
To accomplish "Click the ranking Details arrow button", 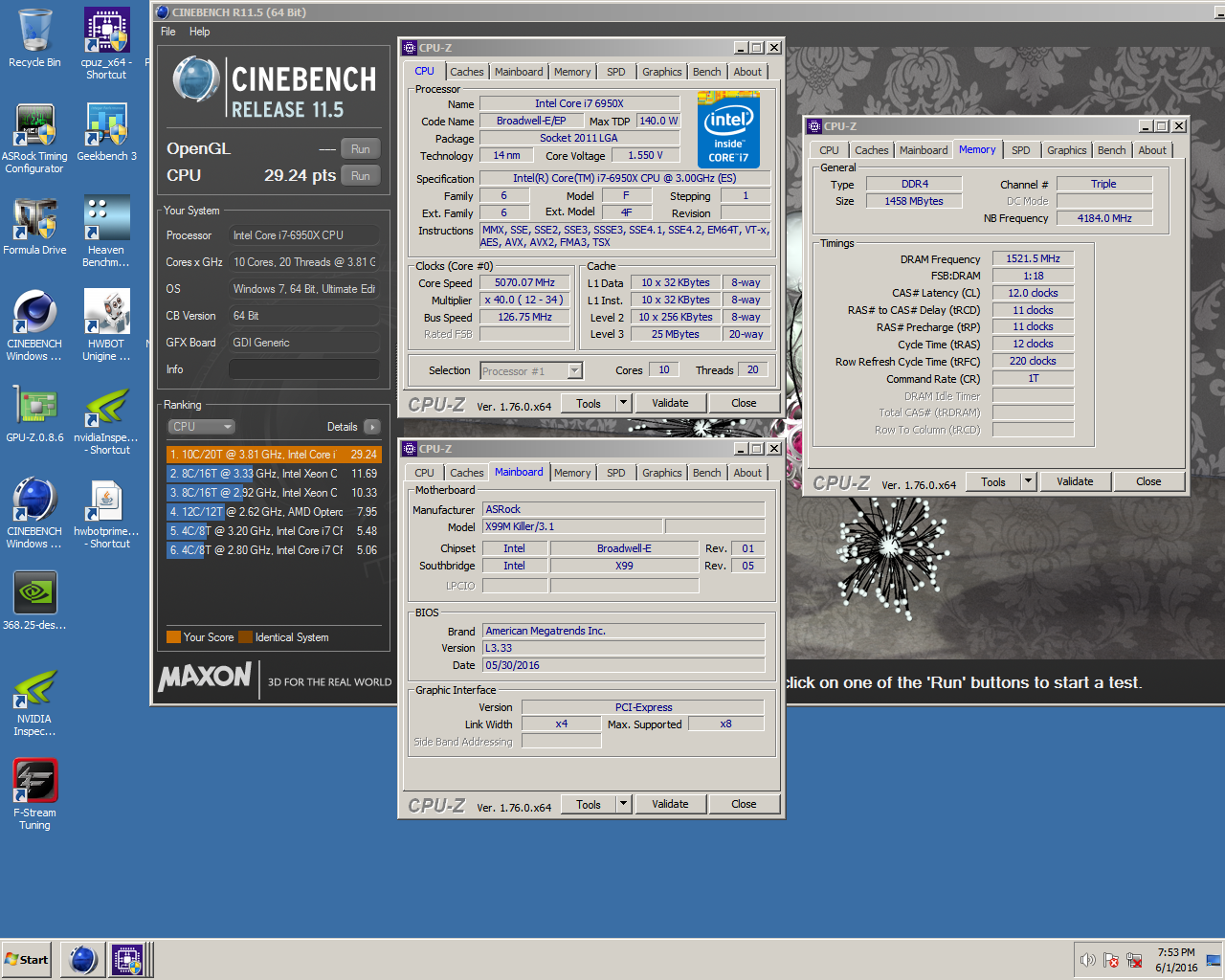I will click(x=371, y=427).
